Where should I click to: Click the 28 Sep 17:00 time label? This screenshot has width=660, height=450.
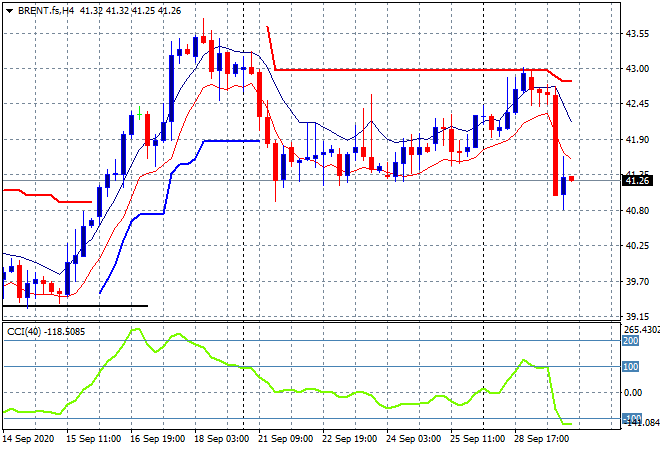pos(541,439)
